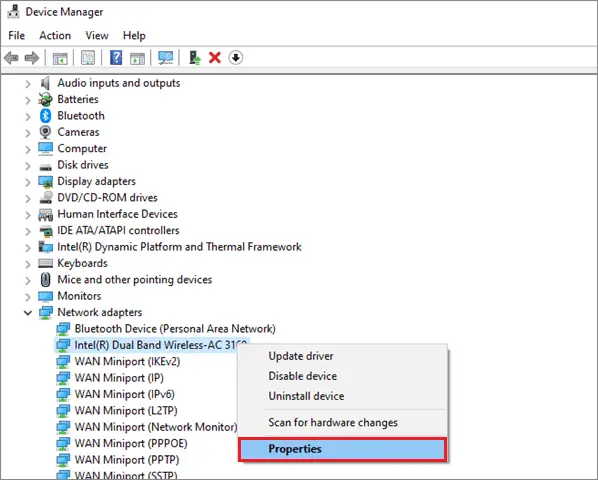Click the webcam icon beside Cameras
Image resolution: width=598 pixels, height=480 pixels.
click(45, 132)
